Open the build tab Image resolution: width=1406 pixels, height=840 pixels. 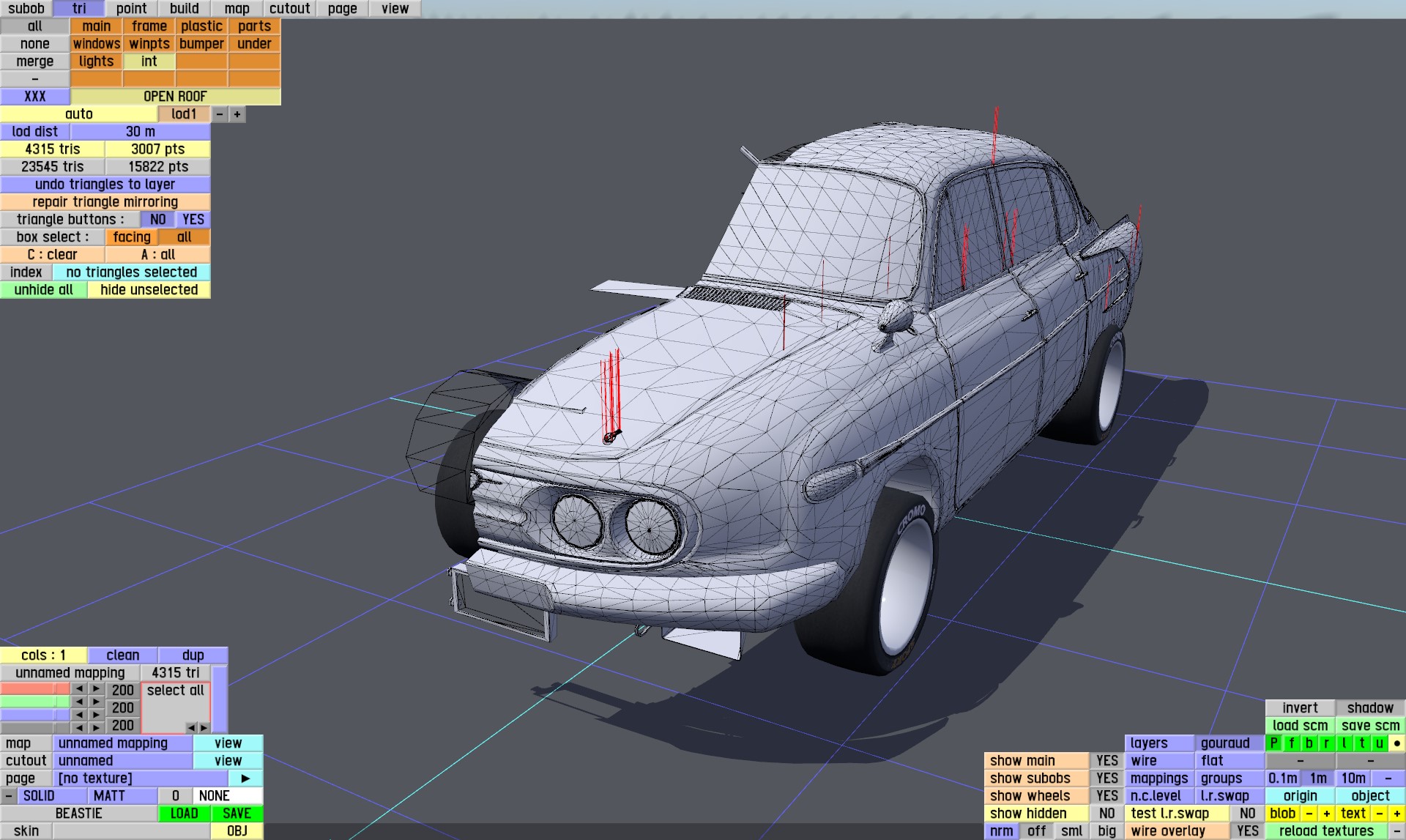point(184,9)
